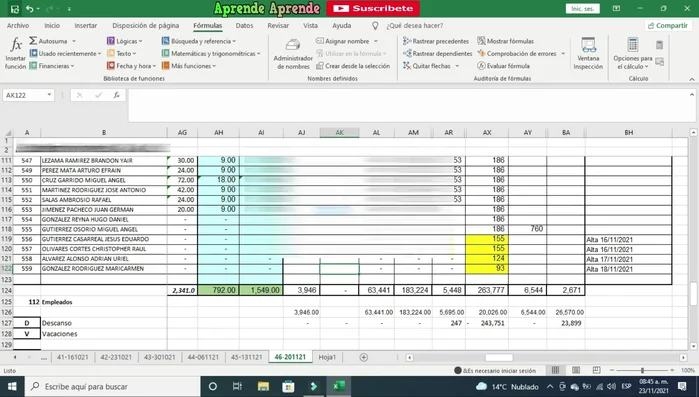The image size is (699, 397).
Task: Collapse the ribbon with the chevron
Action: click(692, 79)
